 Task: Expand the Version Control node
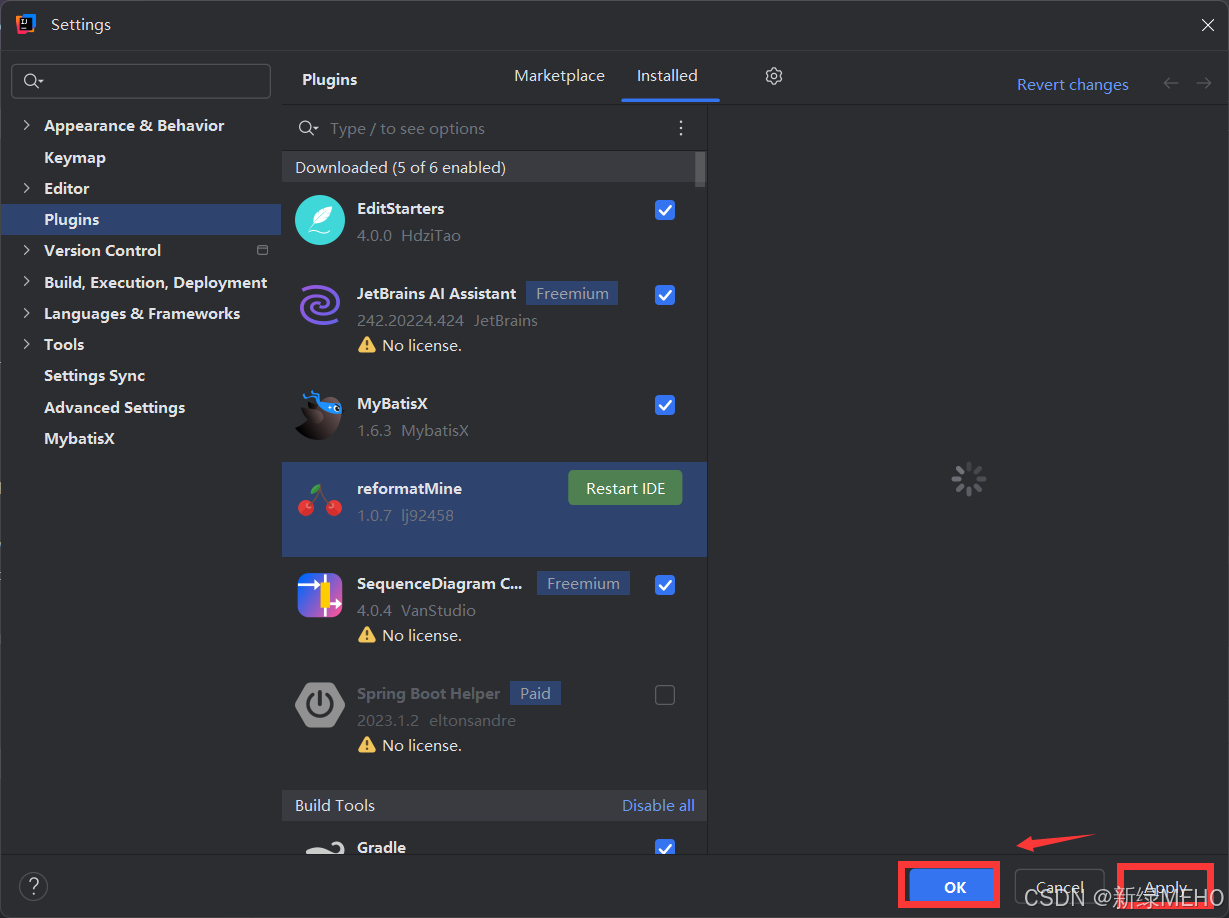point(26,250)
